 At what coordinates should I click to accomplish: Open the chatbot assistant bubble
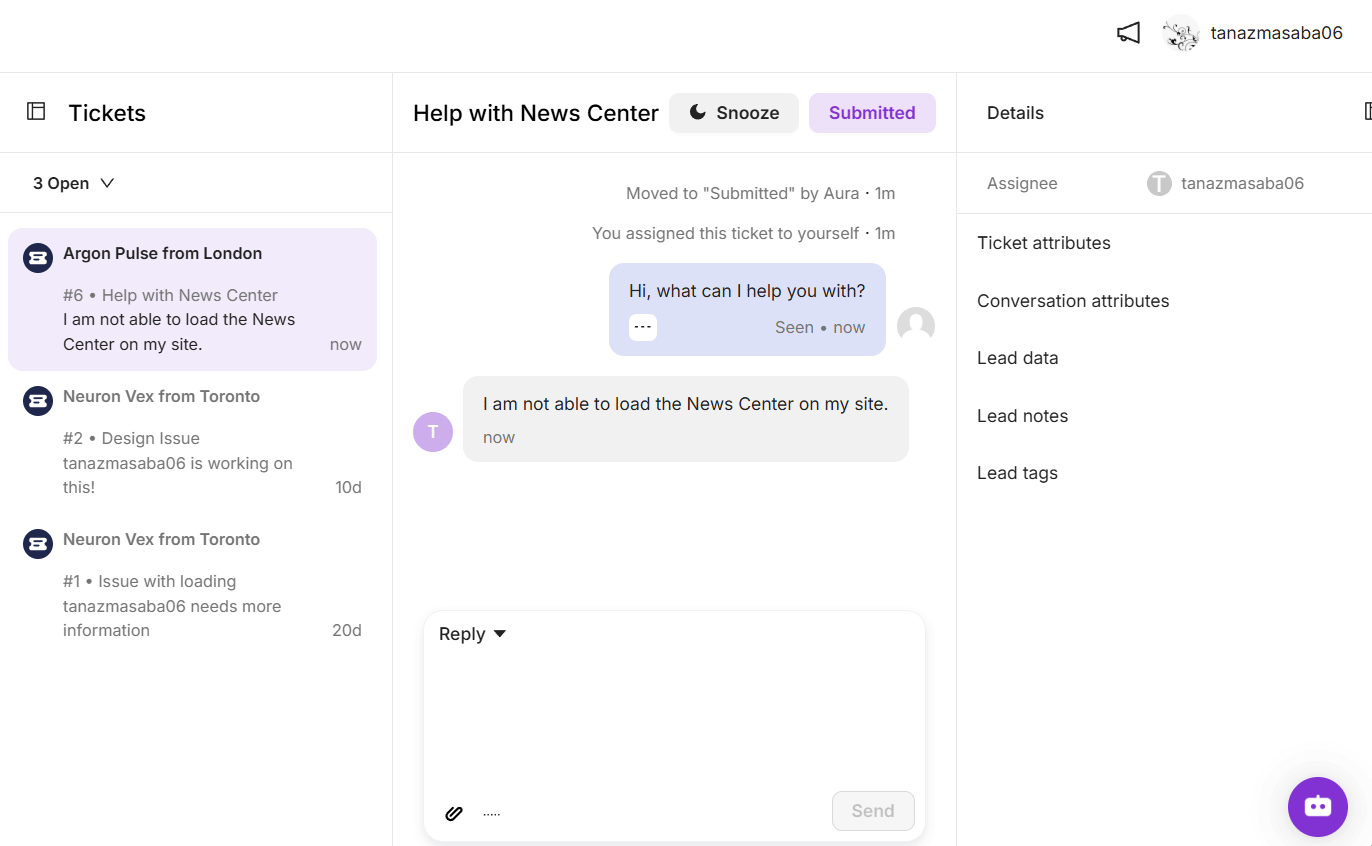[1318, 807]
